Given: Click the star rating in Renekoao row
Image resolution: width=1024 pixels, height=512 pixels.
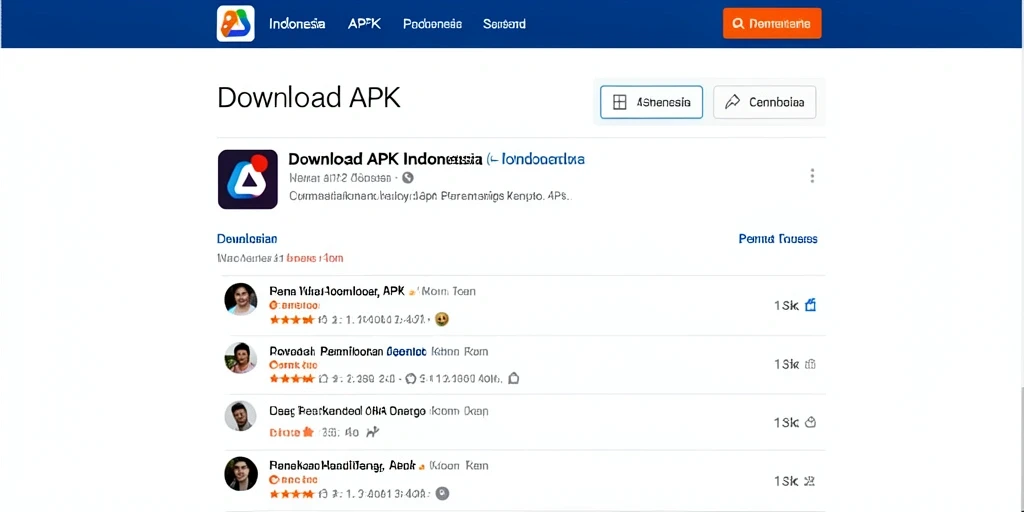Looking at the screenshot, I should [292, 494].
